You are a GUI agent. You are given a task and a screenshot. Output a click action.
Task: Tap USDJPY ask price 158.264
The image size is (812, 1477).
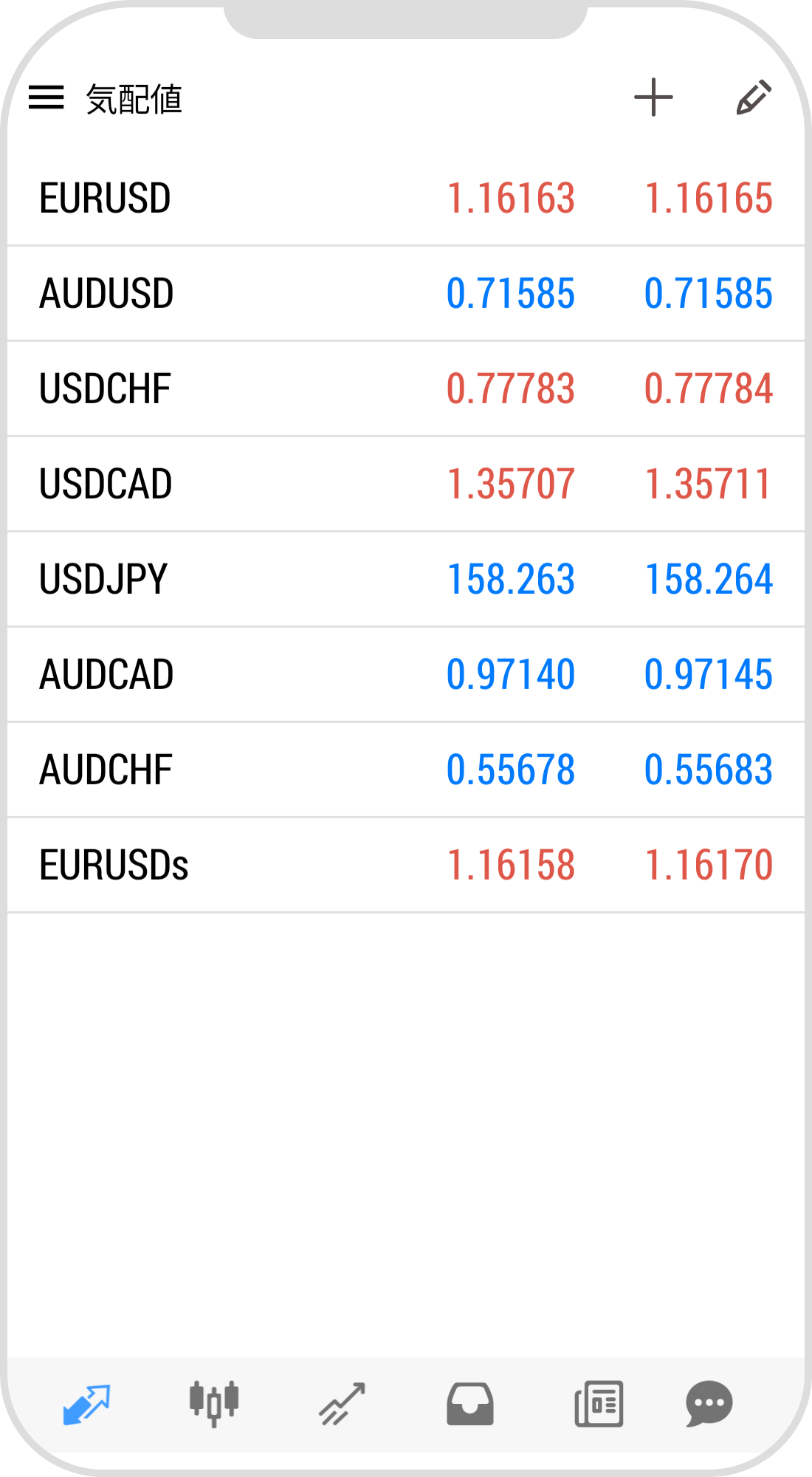pos(709,579)
